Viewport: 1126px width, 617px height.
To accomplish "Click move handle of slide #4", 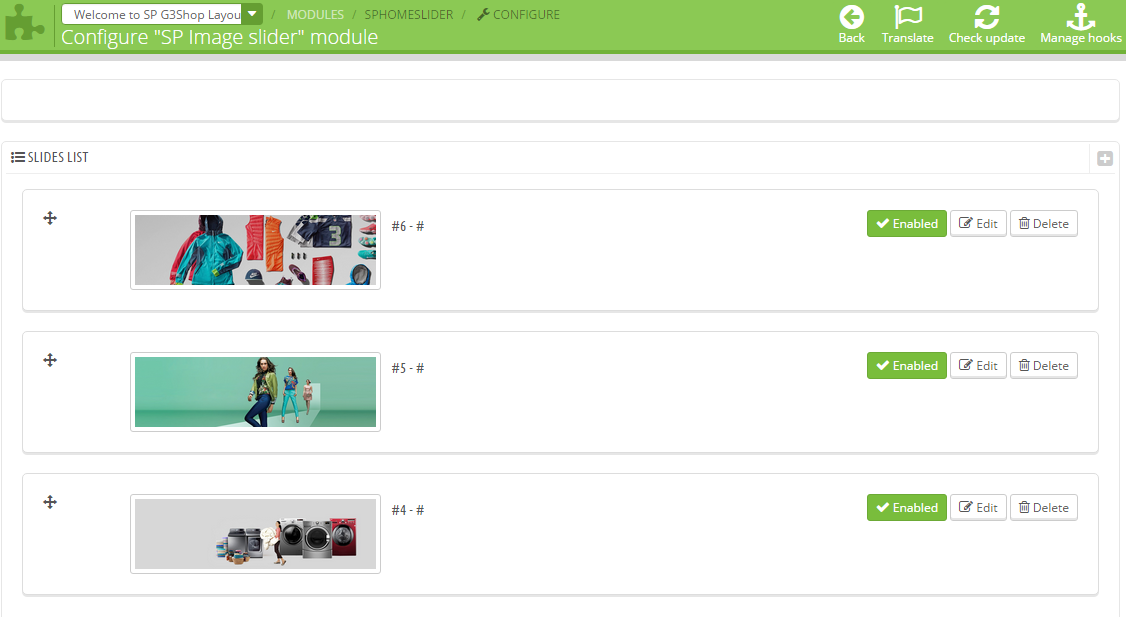I will click(50, 502).
